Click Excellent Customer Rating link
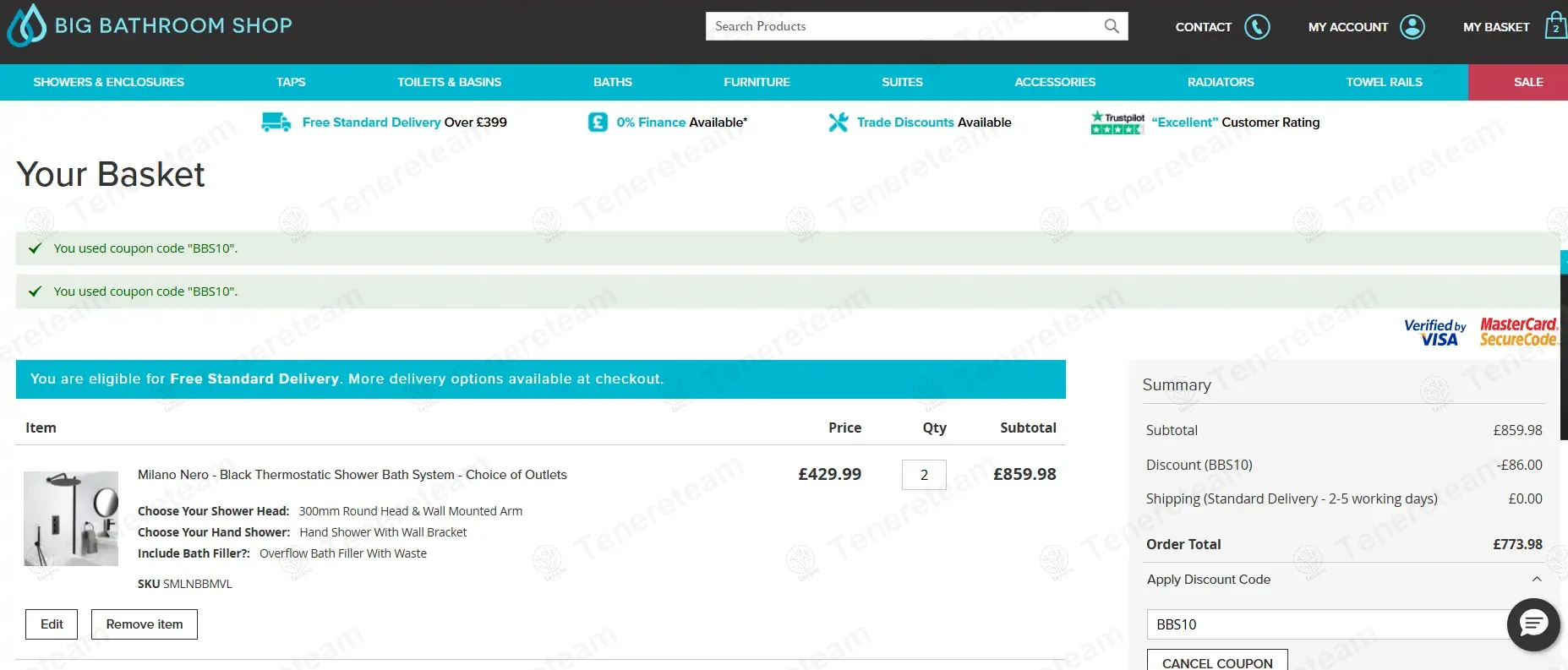Image resolution: width=1568 pixels, height=670 pixels. [1236, 123]
